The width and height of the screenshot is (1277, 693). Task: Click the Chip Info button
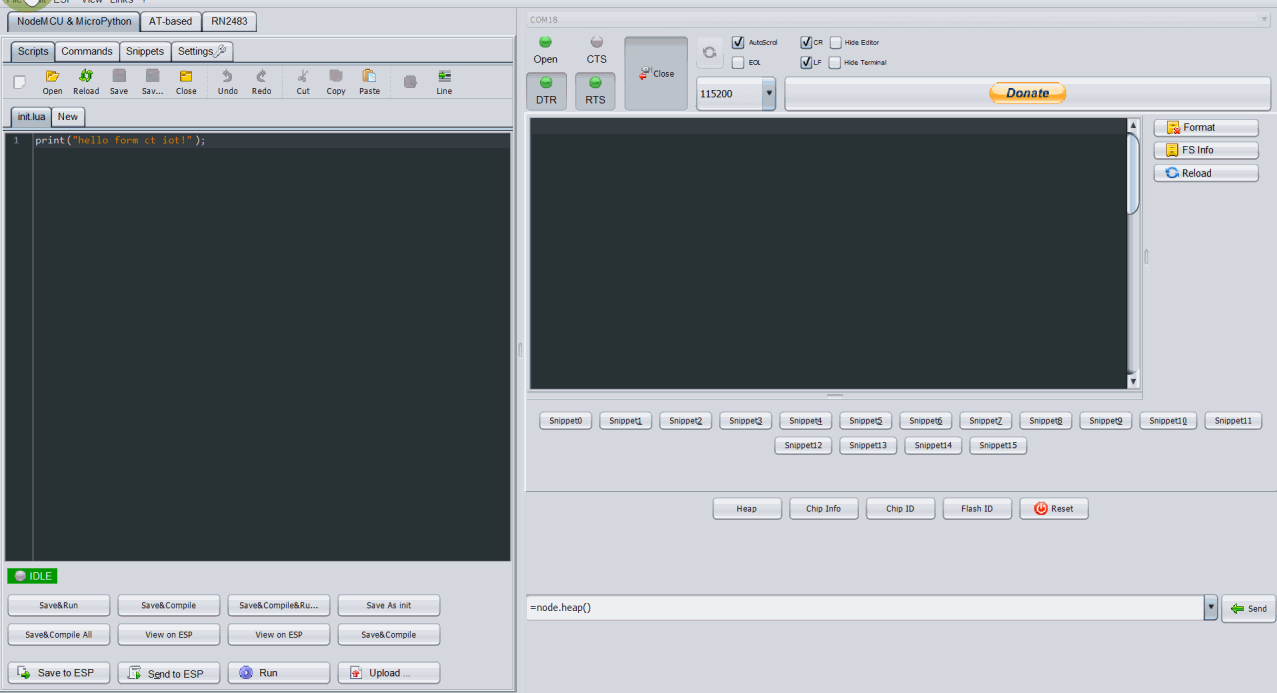[x=824, y=508]
